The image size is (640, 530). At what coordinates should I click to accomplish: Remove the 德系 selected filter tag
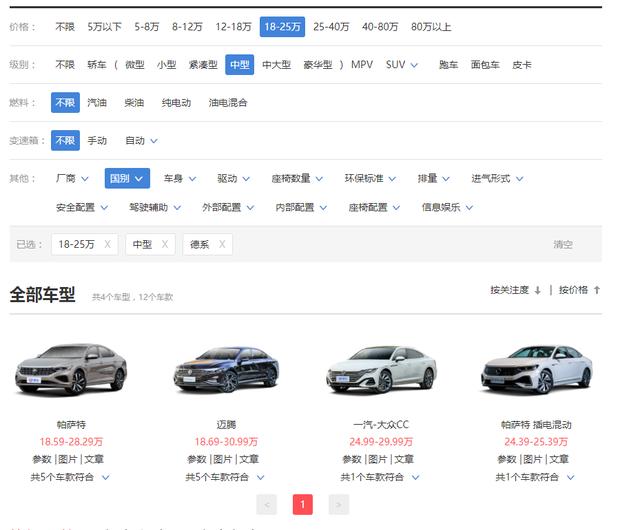222,244
